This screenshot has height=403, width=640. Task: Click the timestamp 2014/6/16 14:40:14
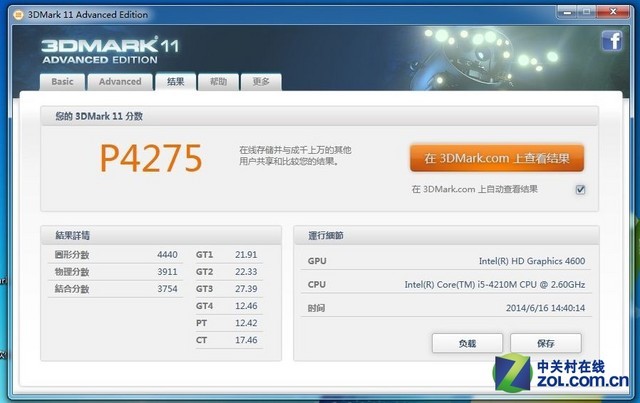point(545,308)
